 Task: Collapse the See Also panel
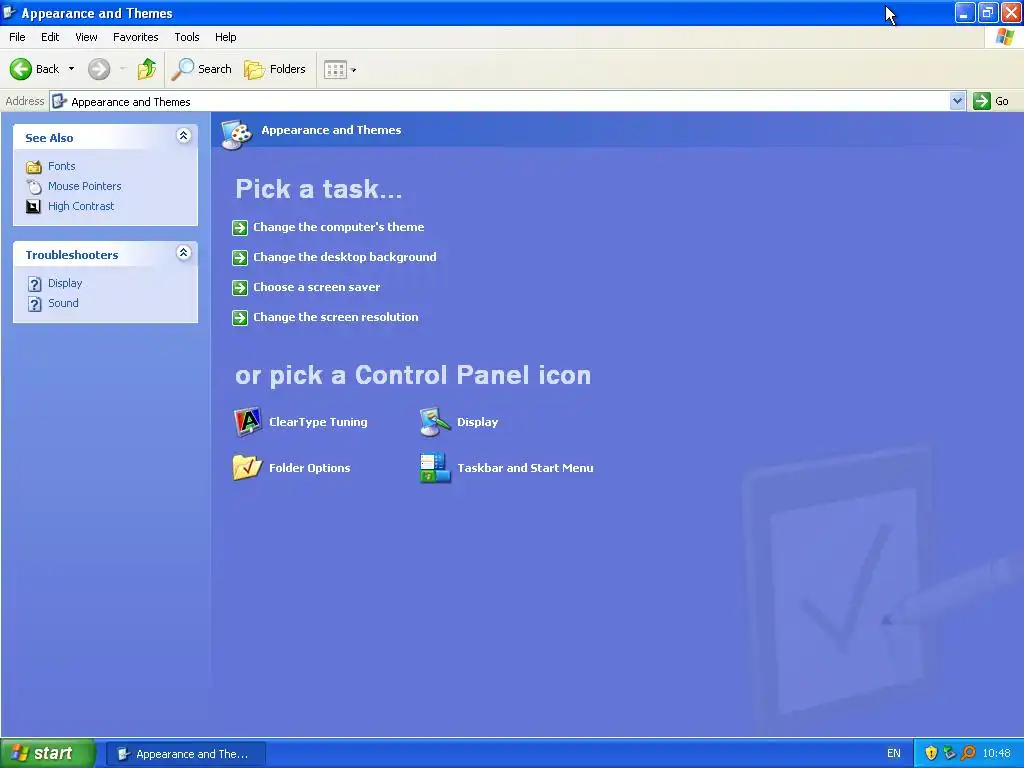click(x=184, y=136)
